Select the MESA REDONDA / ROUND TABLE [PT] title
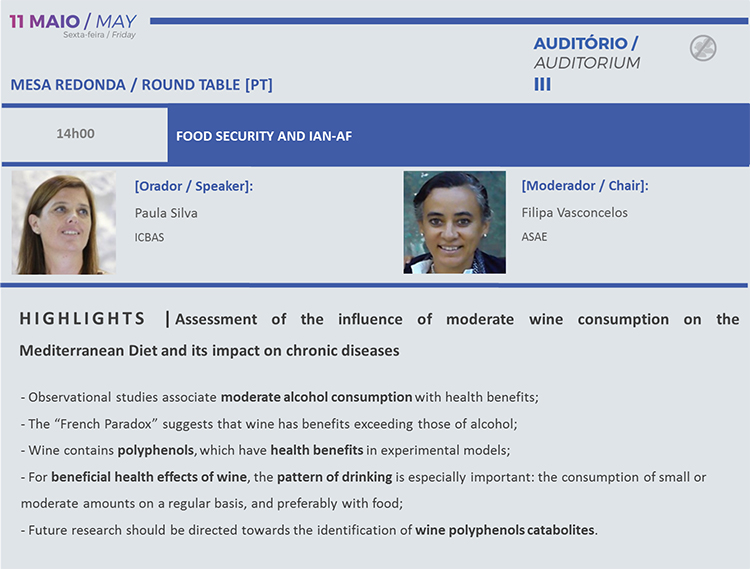This screenshot has width=750, height=569. pos(142,85)
